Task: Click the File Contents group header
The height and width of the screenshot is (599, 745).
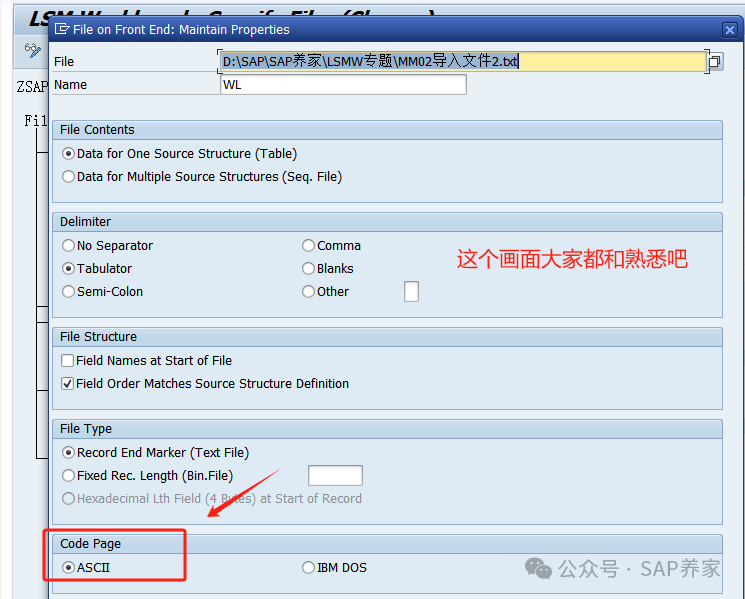Action: pos(387,130)
